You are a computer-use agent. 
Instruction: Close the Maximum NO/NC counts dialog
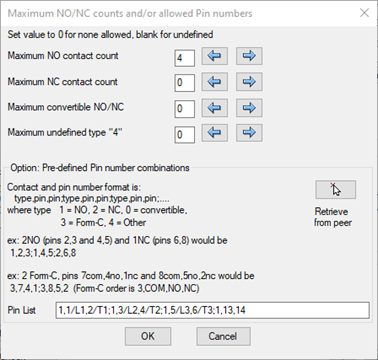click(x=364, y=13)
